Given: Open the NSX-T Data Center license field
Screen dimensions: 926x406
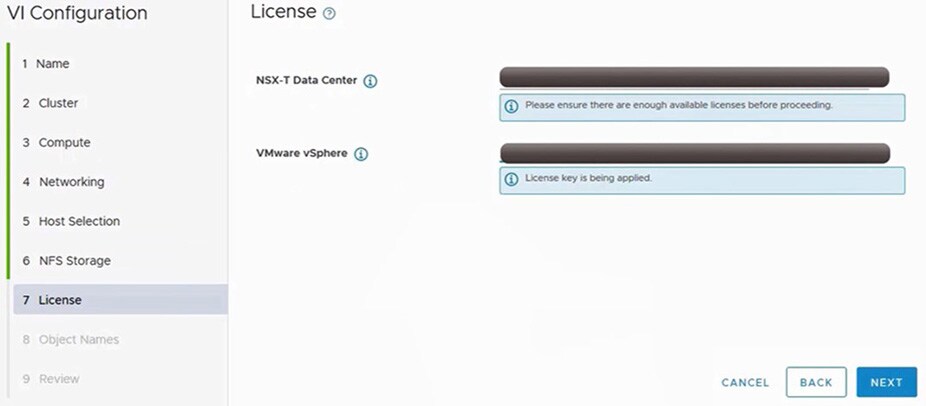Looking at the screenshot, I should [x=694, y=77].
